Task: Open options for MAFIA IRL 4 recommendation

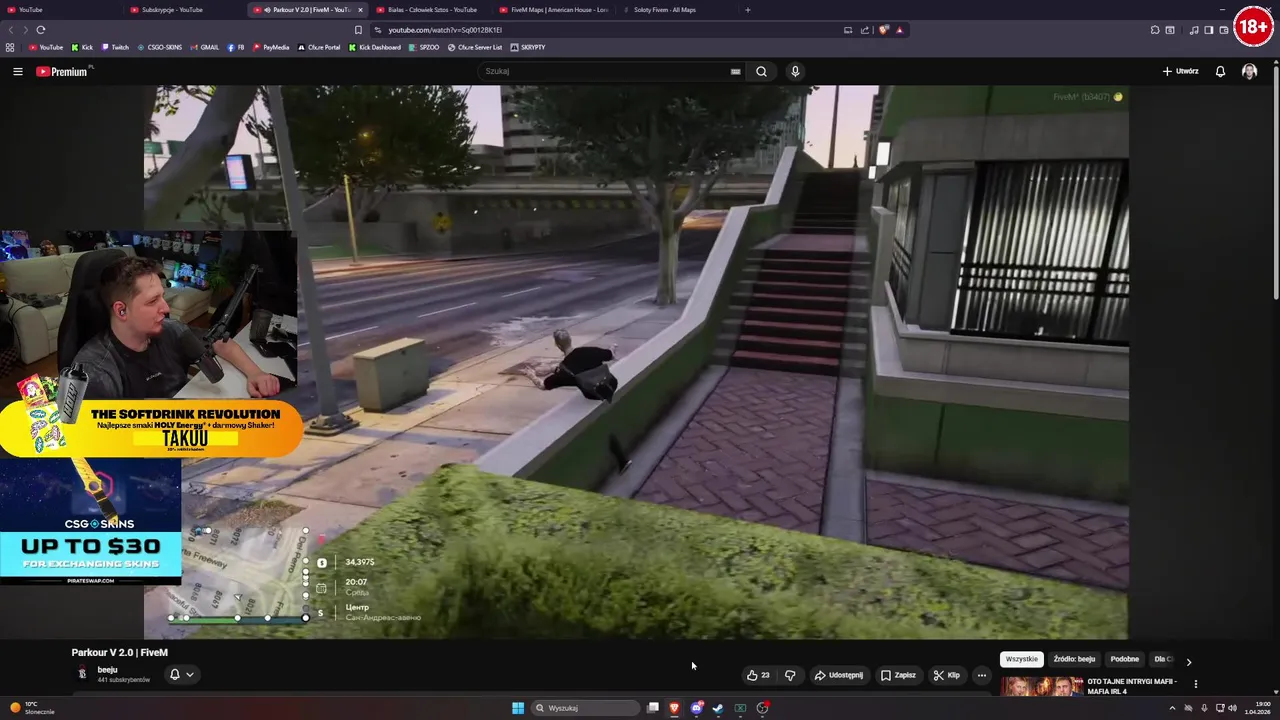Action: click(1195, 684)
